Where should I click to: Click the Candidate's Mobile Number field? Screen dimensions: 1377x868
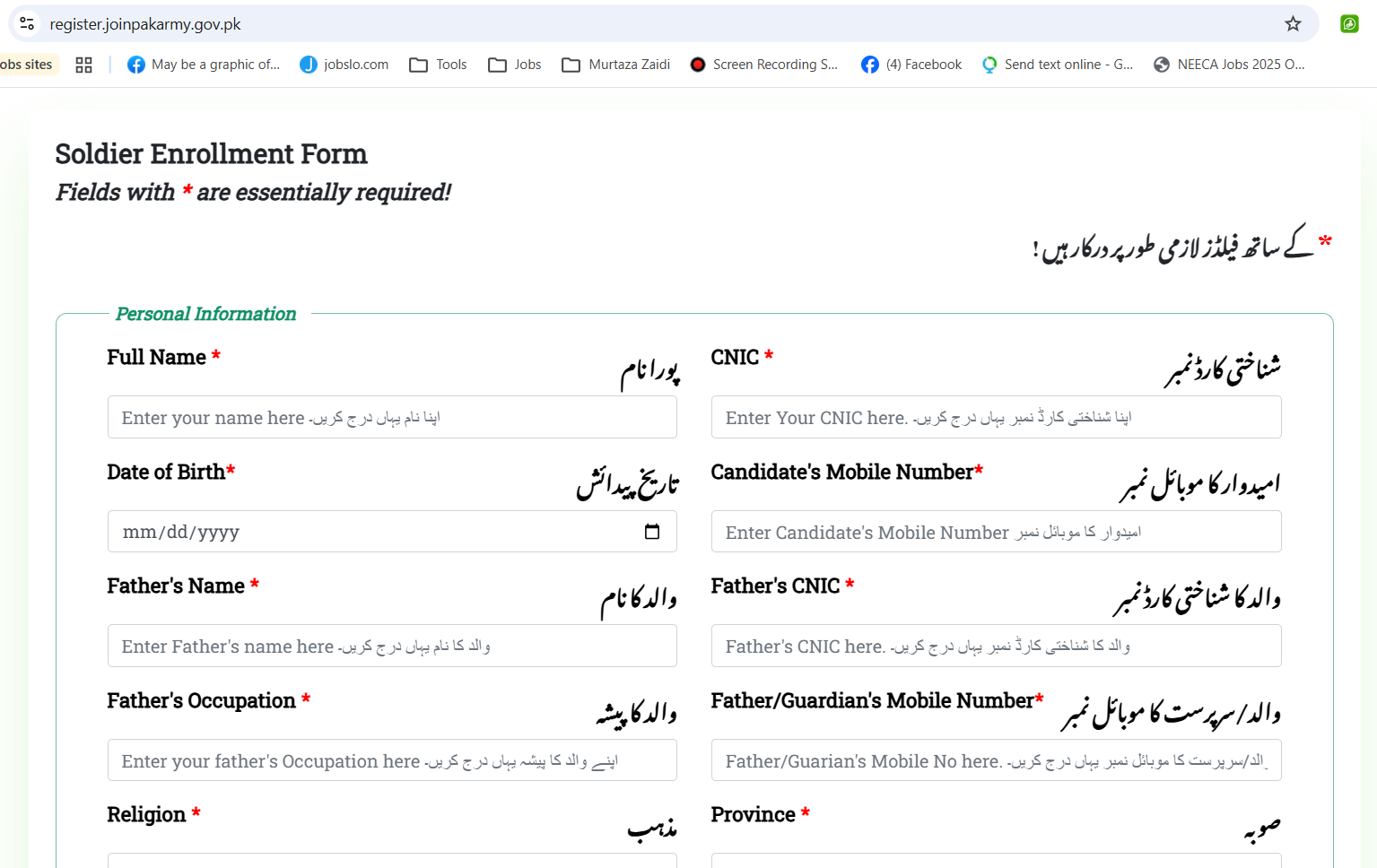coord(996,532)
